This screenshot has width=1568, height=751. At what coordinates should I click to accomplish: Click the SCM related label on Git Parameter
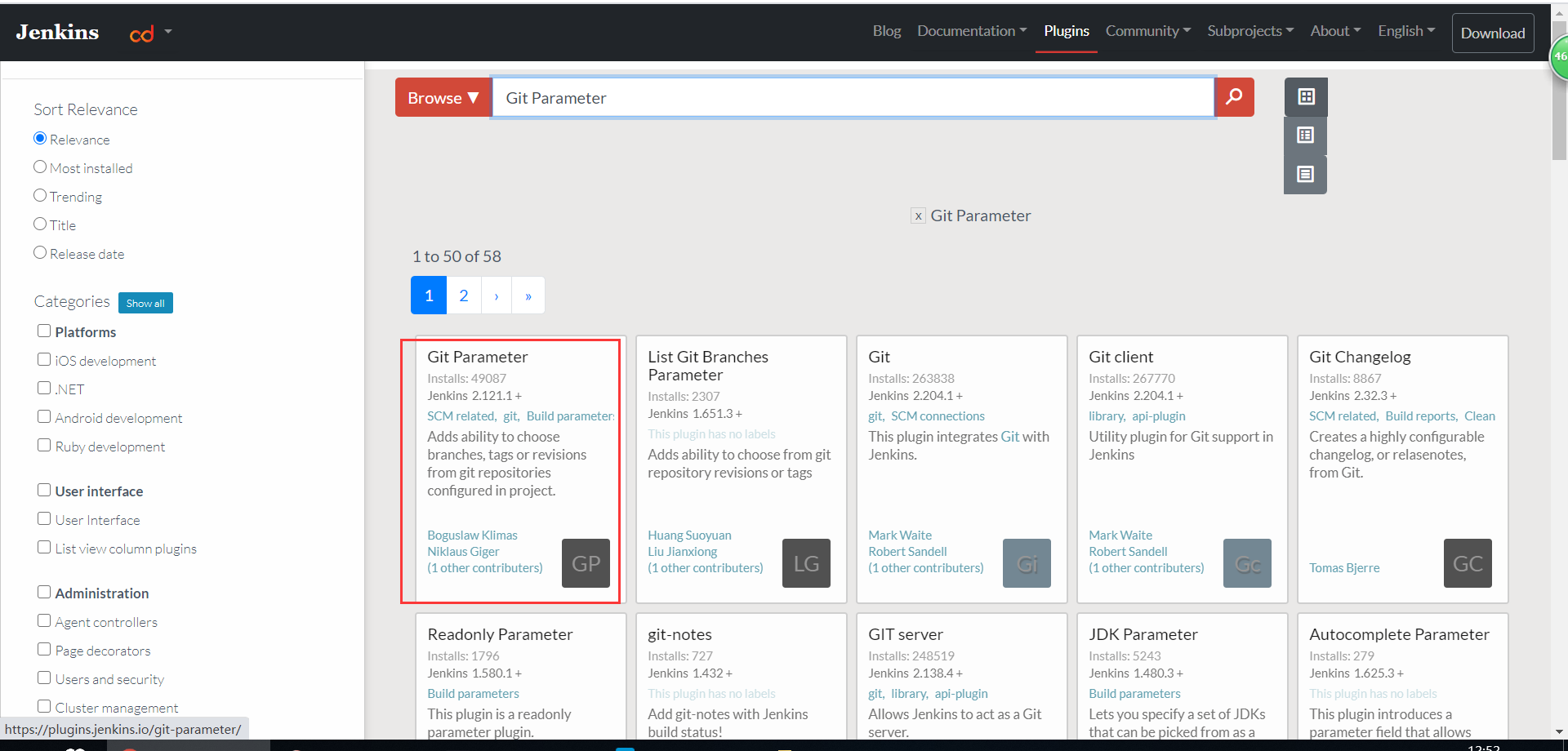(461, 416)
